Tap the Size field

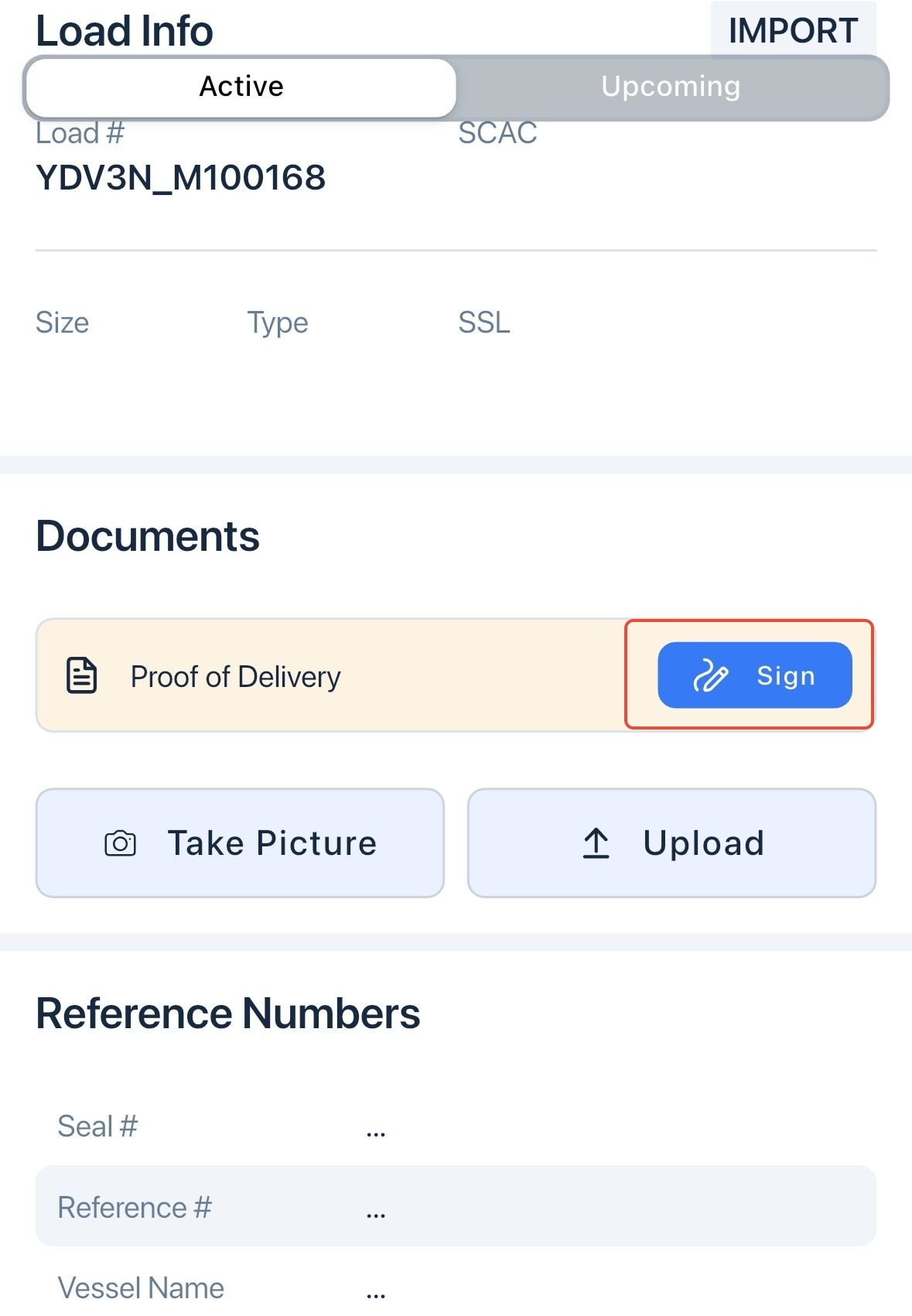(63, 323)
